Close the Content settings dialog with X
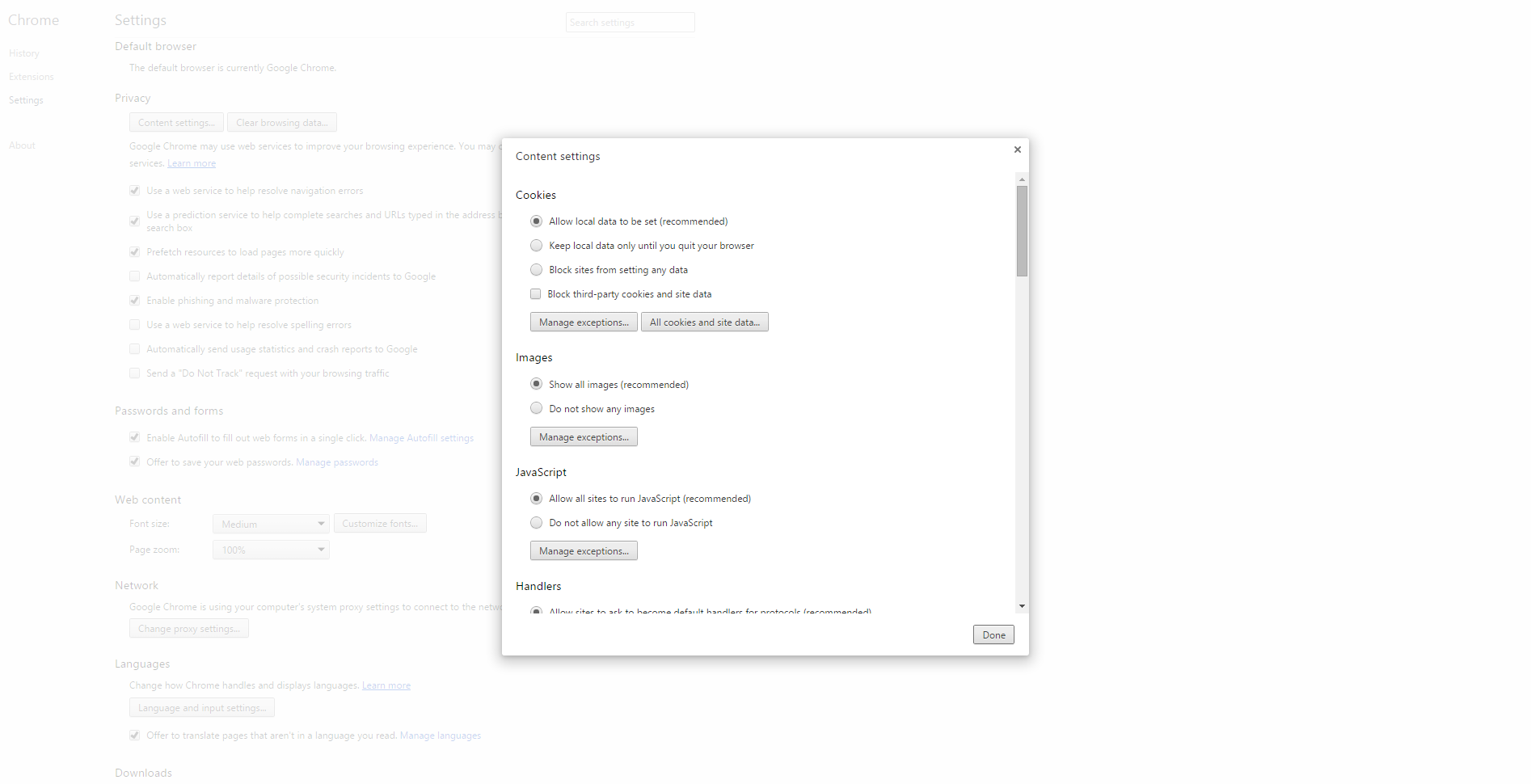 1017,150
